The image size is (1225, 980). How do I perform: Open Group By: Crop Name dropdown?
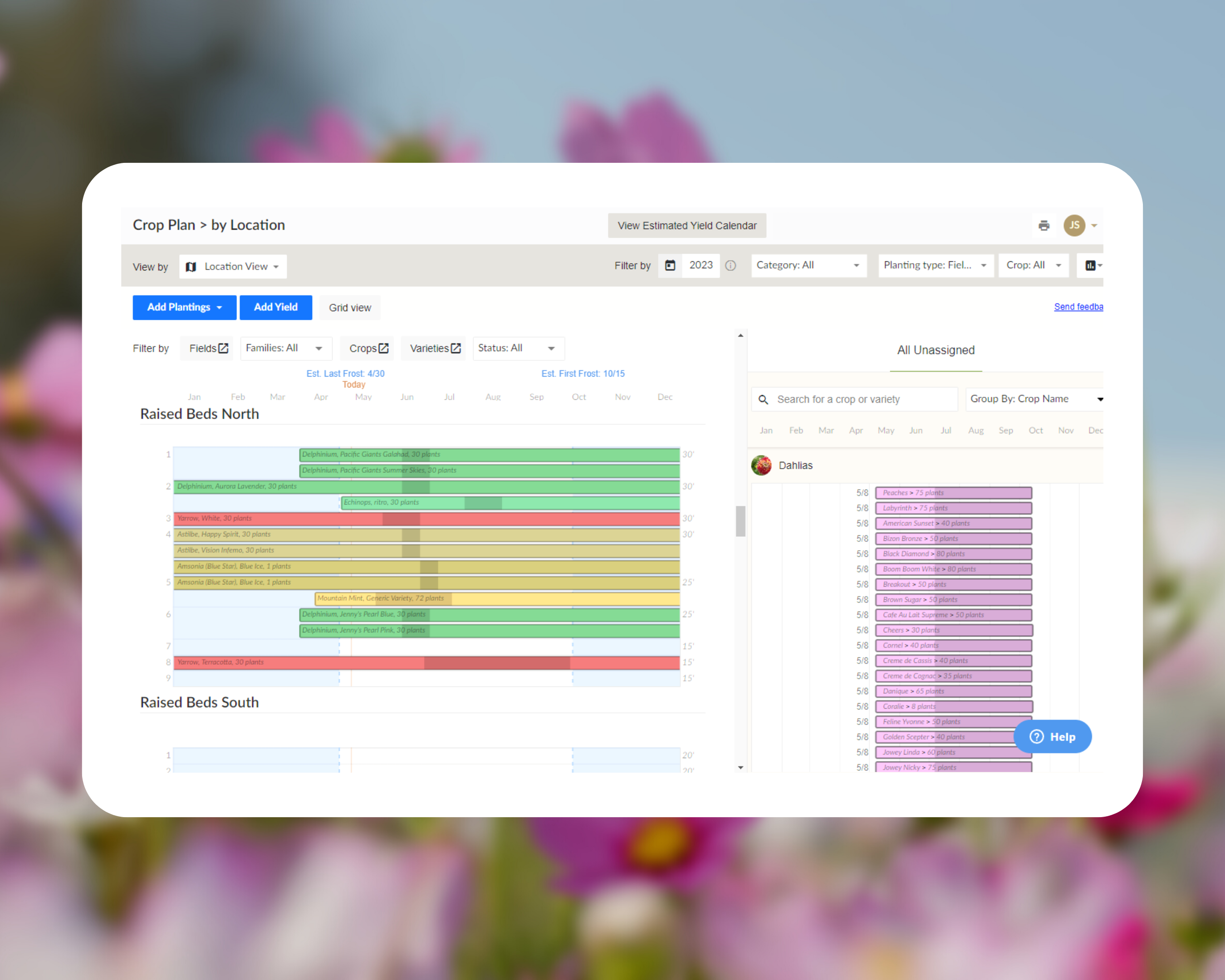[x=1035, y=399]
